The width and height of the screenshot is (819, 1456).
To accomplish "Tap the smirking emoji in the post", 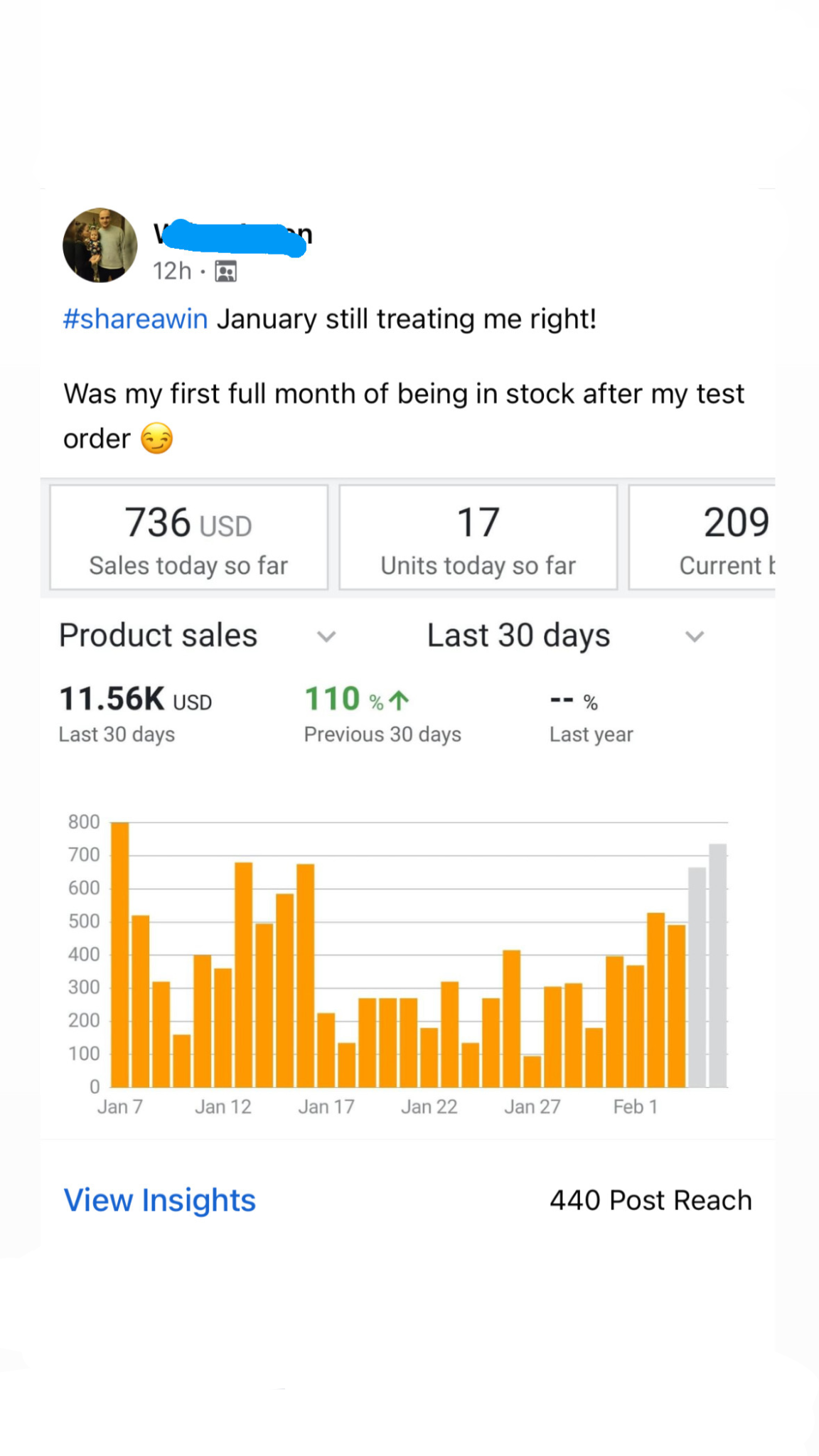I will (x=156, y=439).
